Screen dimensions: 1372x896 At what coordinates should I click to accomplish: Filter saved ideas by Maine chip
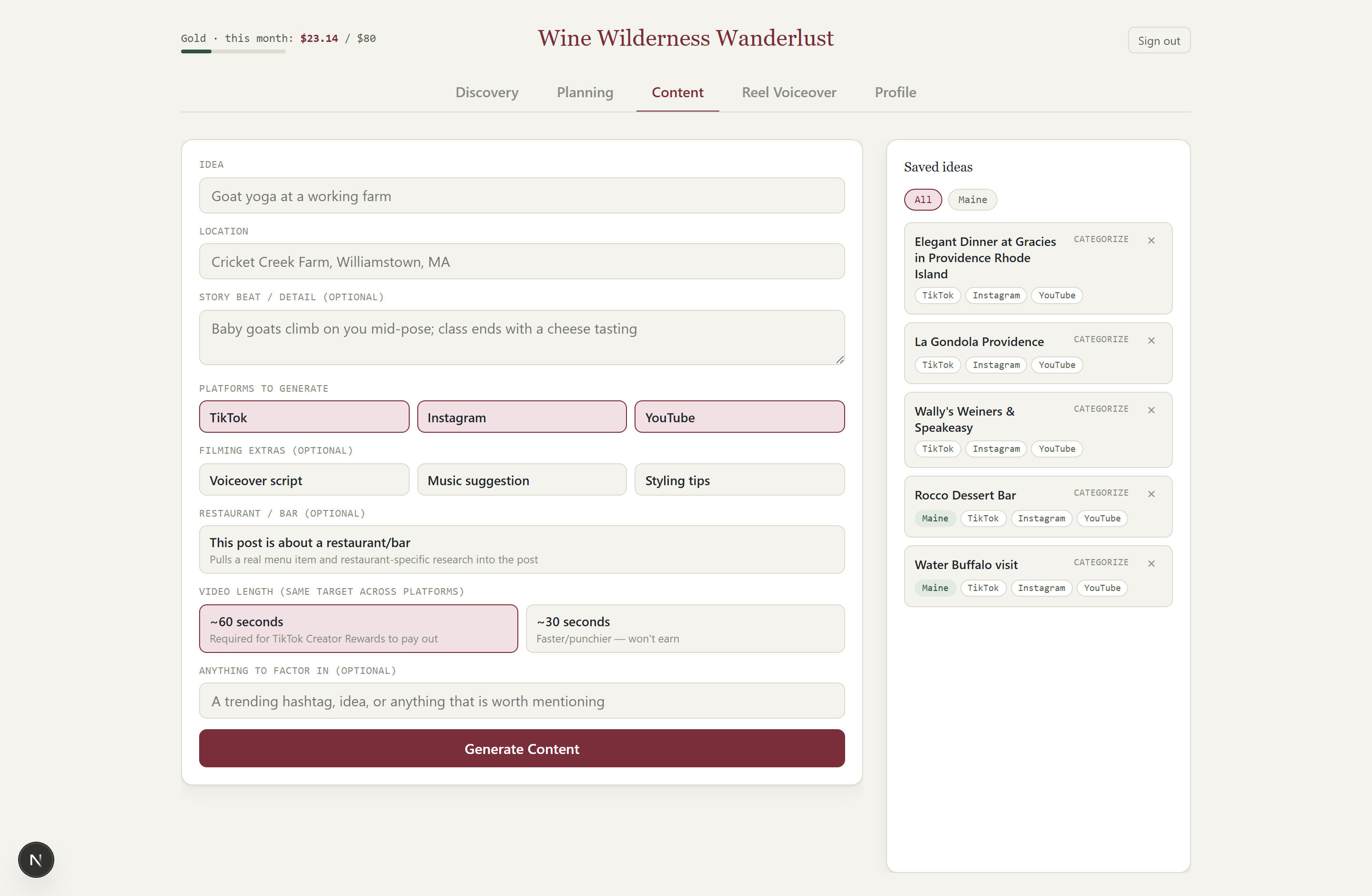[972, 200]
